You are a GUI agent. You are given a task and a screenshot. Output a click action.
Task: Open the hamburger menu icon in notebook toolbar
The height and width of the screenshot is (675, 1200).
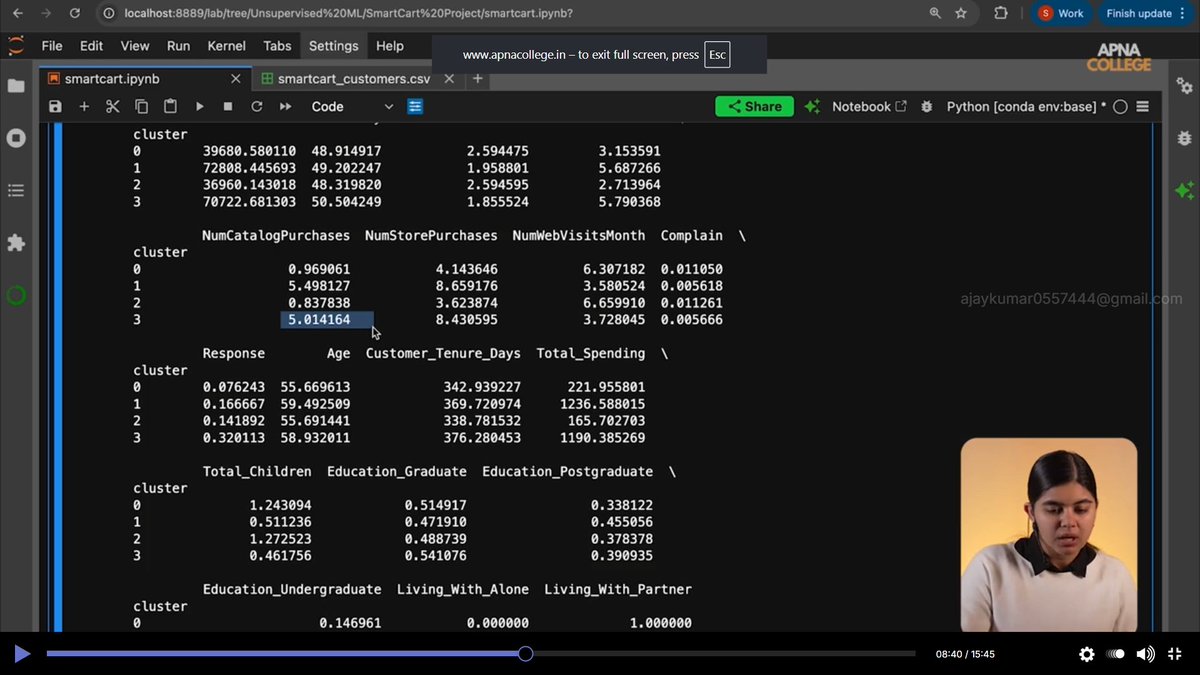coord(1143,107)
